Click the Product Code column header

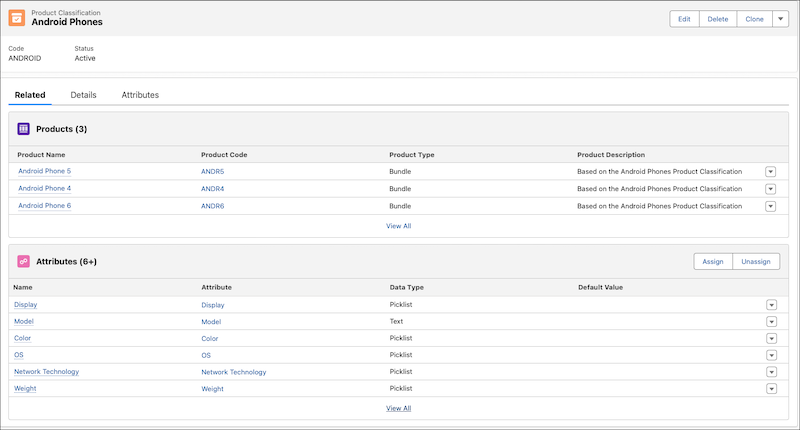click(x=224, y=155)
